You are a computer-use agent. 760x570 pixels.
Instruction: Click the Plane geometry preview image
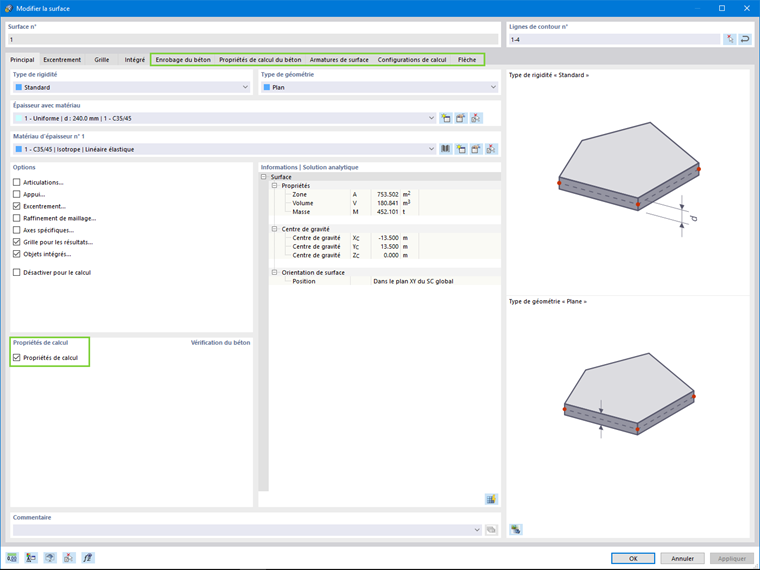click(x=628, y=395)
